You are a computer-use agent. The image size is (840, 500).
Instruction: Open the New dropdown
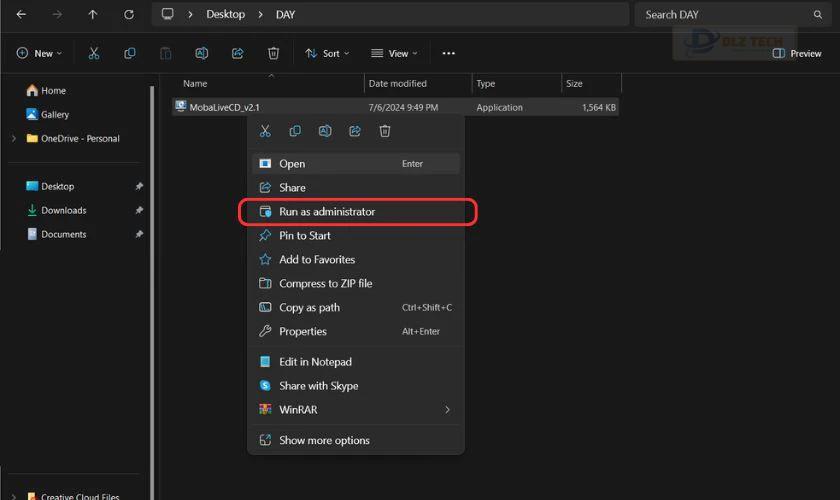(x=39, y=53)
